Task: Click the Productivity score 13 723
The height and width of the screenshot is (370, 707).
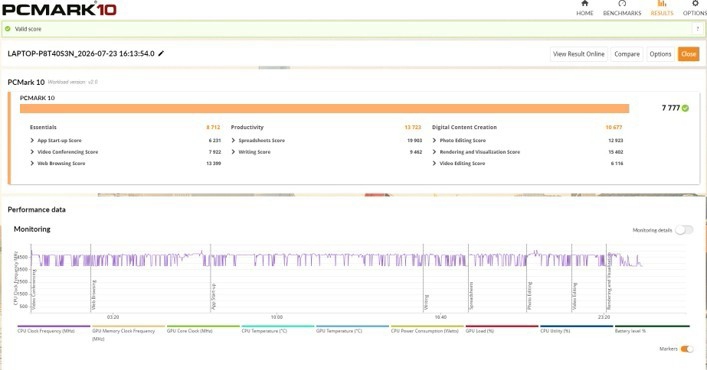Action: click(413, 128)
